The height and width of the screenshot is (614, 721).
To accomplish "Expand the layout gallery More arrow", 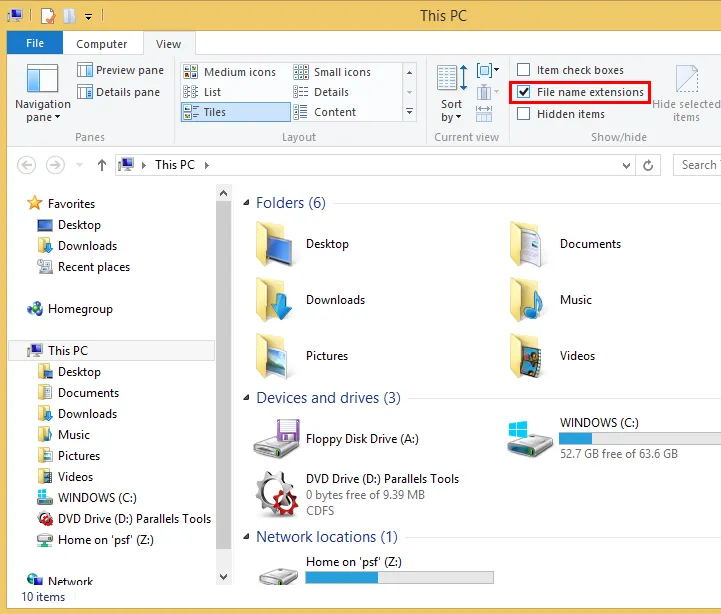I will point(409,112).
